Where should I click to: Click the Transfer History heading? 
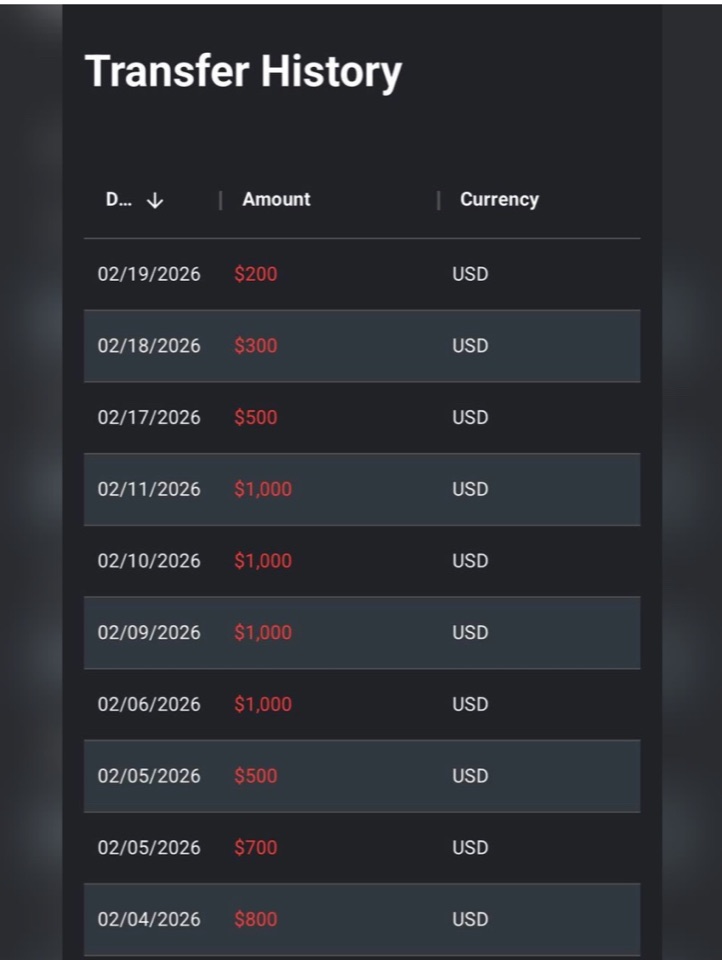[243, 72]
